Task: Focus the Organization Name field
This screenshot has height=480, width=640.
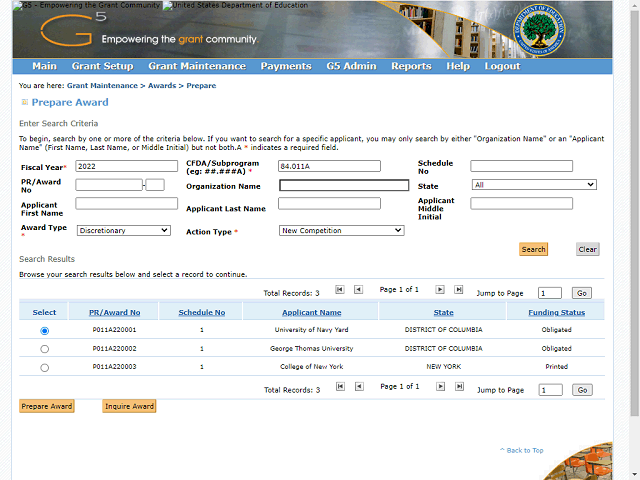Action: coord(344,185)
